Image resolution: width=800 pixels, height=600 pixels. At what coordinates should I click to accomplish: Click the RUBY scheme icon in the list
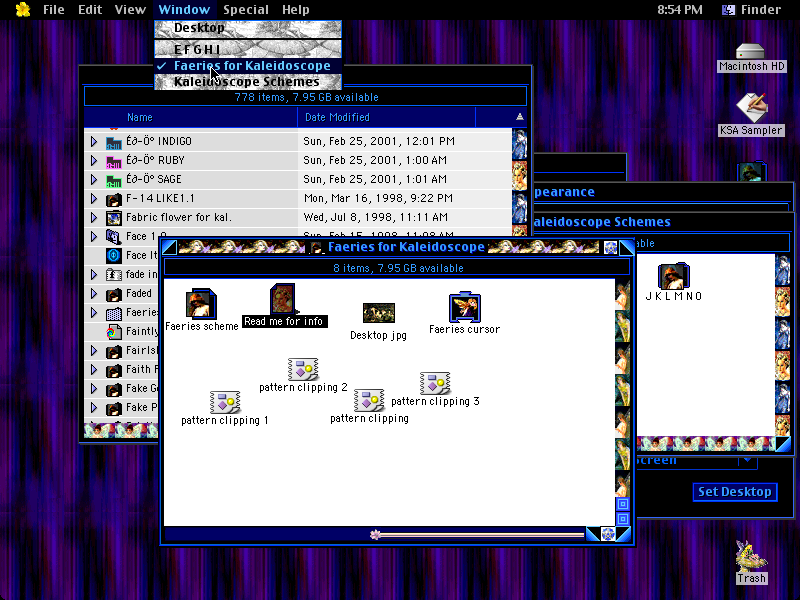tap(113, 161)
